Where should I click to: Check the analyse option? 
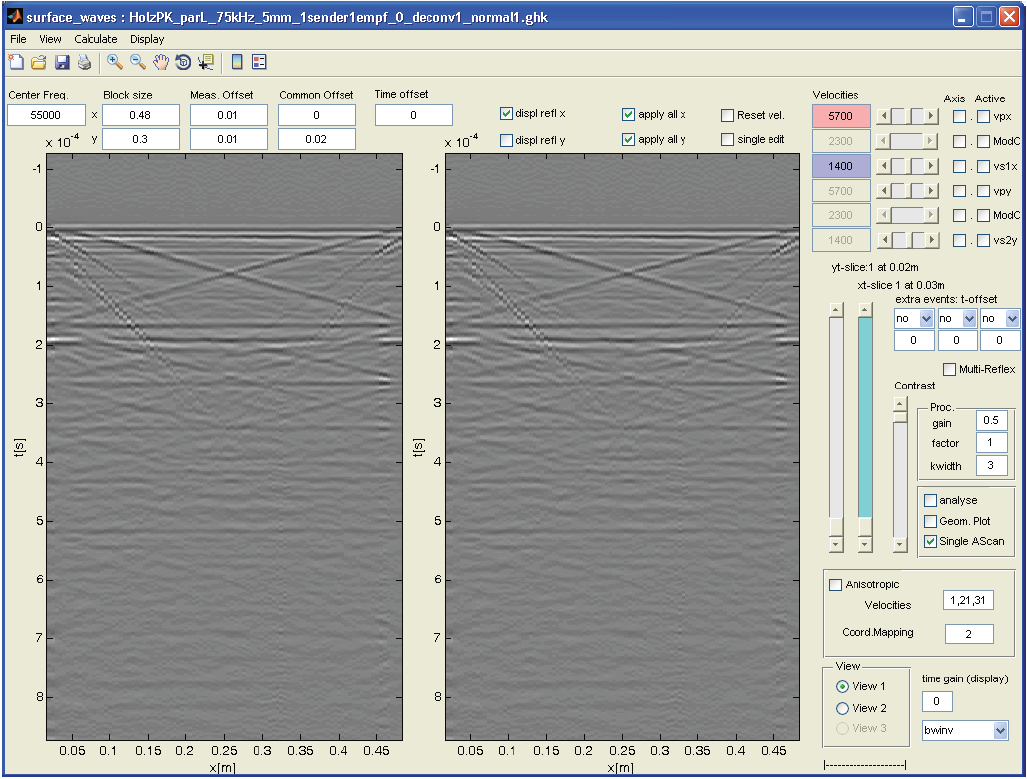coord(930,501)
